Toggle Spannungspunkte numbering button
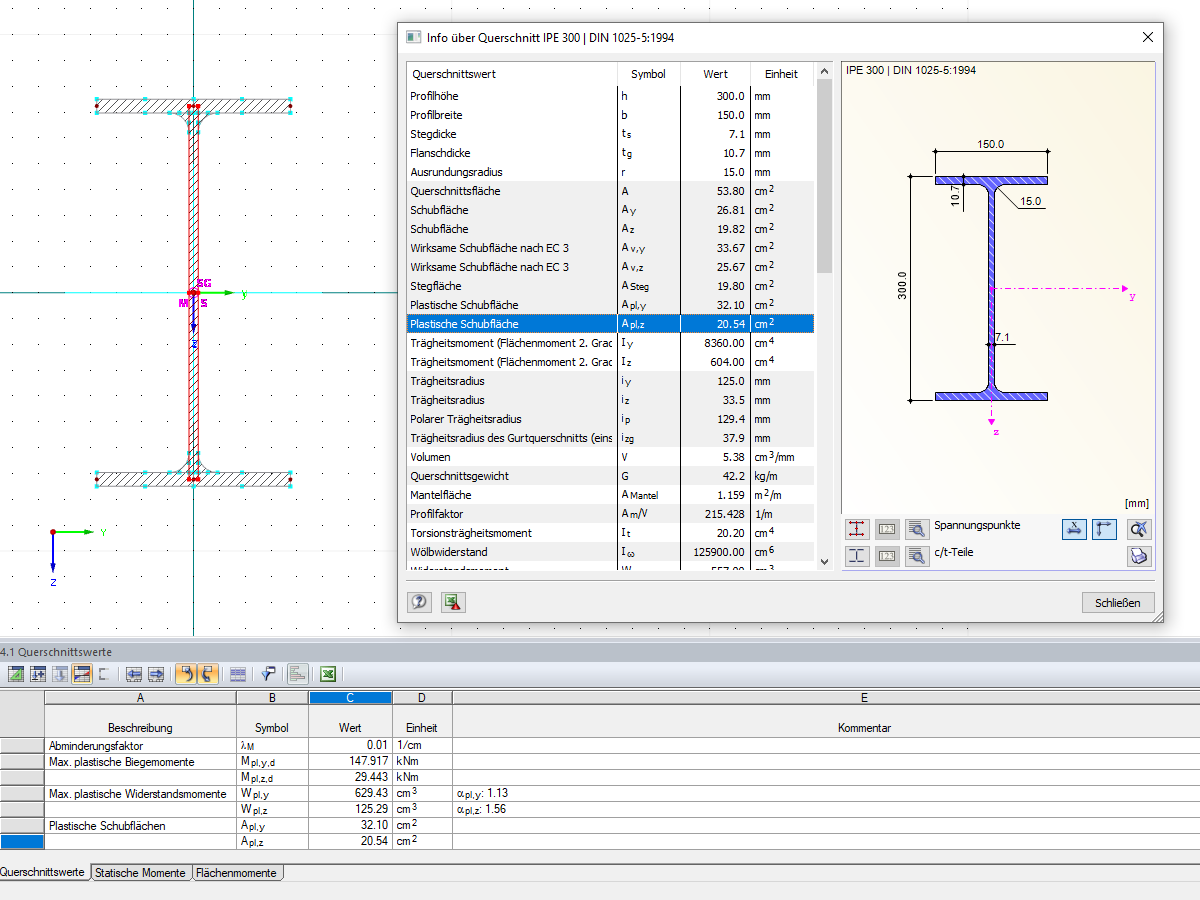 click(x=887, y=530)
